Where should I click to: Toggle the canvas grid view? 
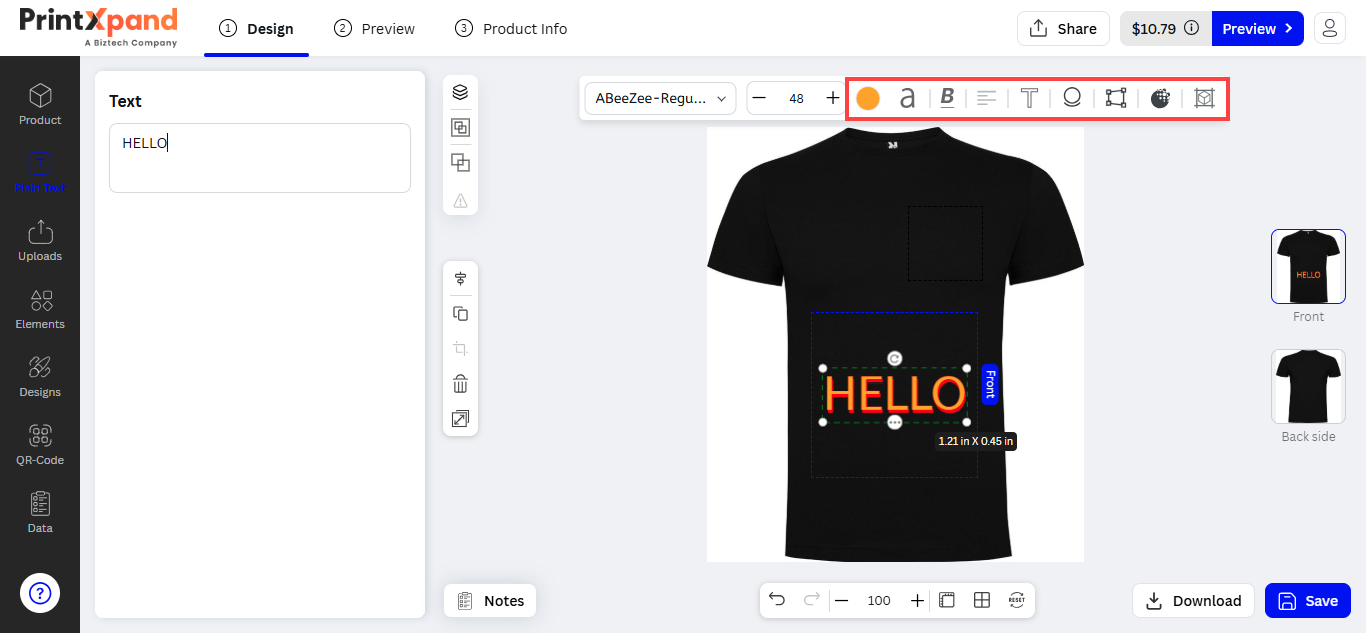click(982, 600)
